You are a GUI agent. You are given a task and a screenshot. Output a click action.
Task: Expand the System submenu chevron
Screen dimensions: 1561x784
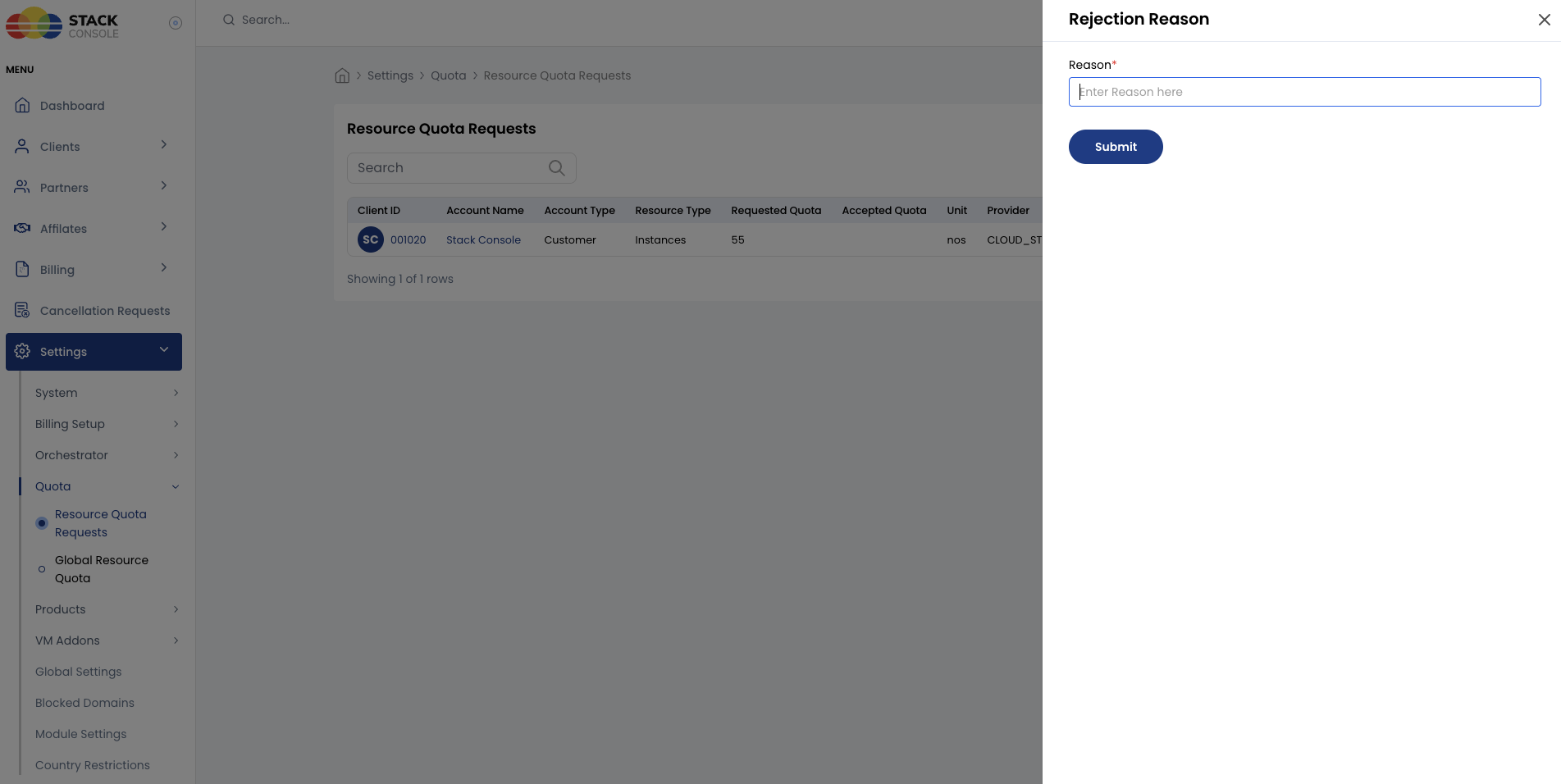[176, 393]
